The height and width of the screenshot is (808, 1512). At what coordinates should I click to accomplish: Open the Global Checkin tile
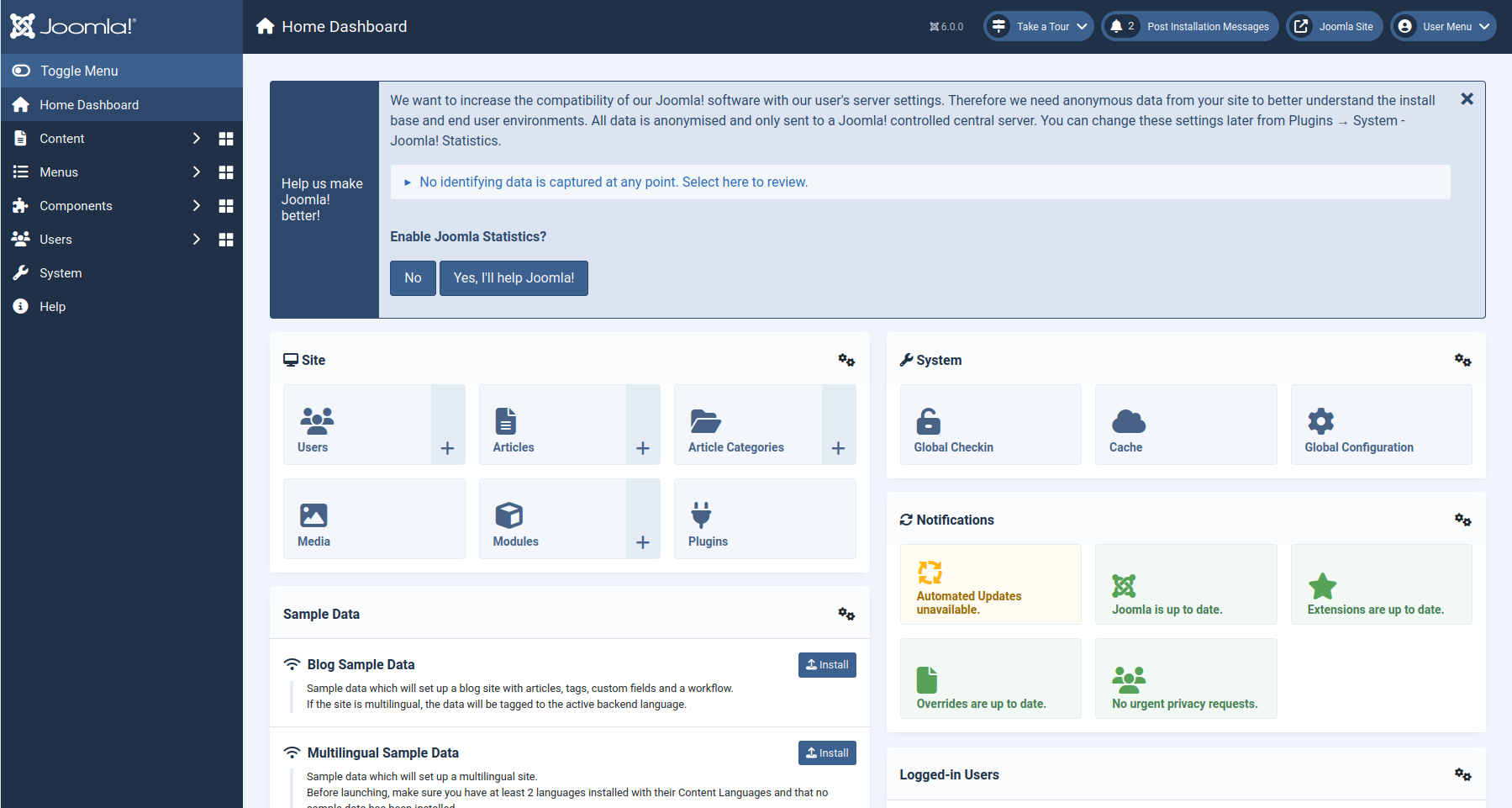(990, 425)
